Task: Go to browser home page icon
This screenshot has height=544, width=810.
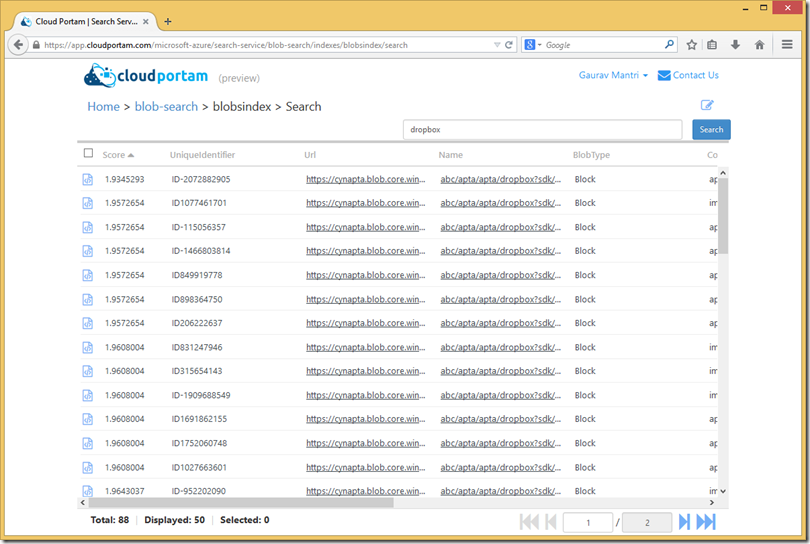Action: [x=759, y=45]
